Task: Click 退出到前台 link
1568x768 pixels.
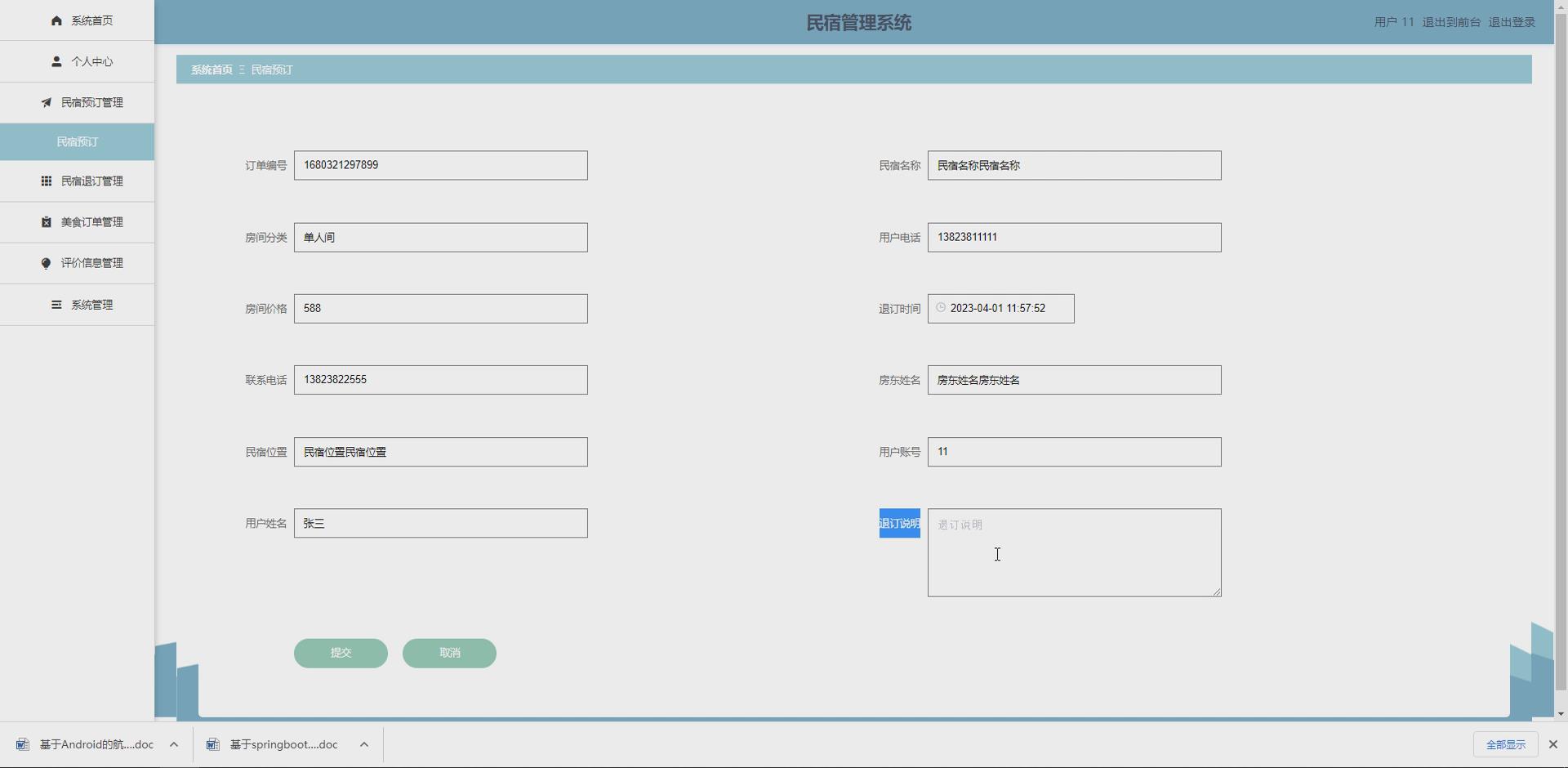Action: pyautogui.click(x=1451, y=22)
